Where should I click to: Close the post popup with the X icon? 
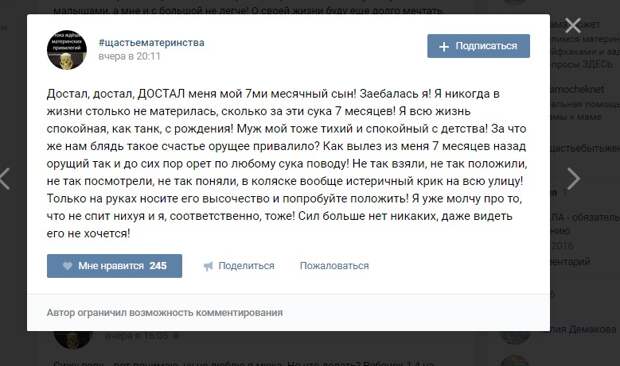click(x=573, y=26)
